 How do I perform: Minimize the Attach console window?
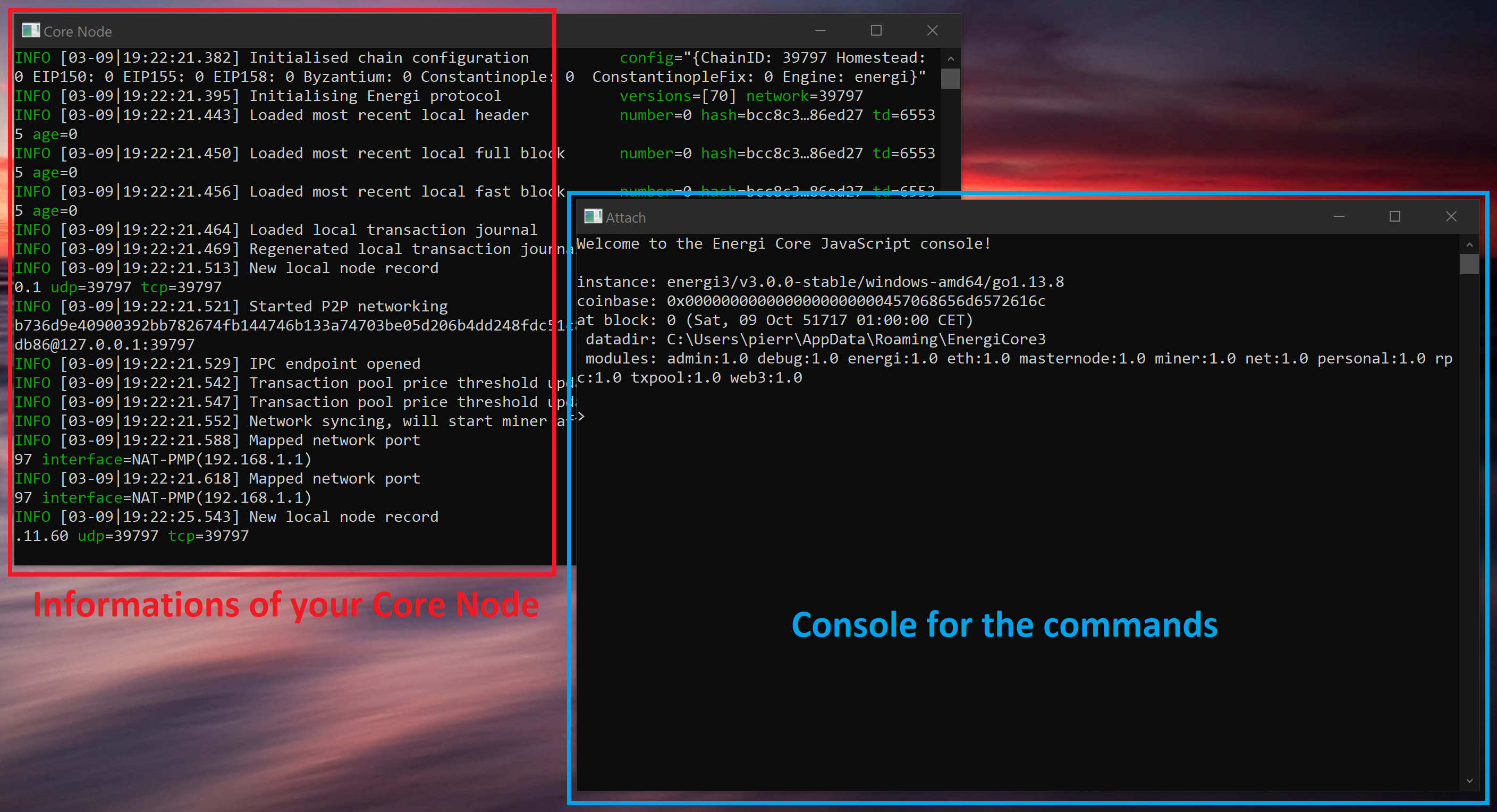(1339, 216)
